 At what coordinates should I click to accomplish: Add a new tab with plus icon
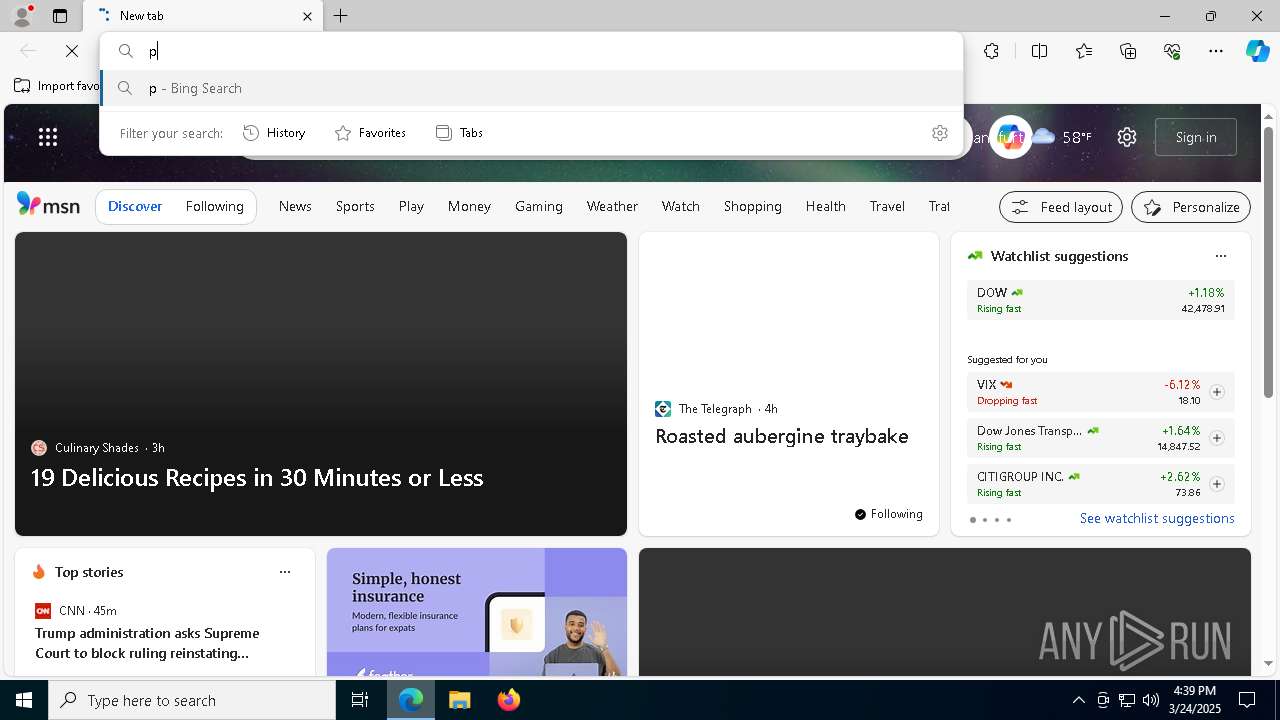341,16
